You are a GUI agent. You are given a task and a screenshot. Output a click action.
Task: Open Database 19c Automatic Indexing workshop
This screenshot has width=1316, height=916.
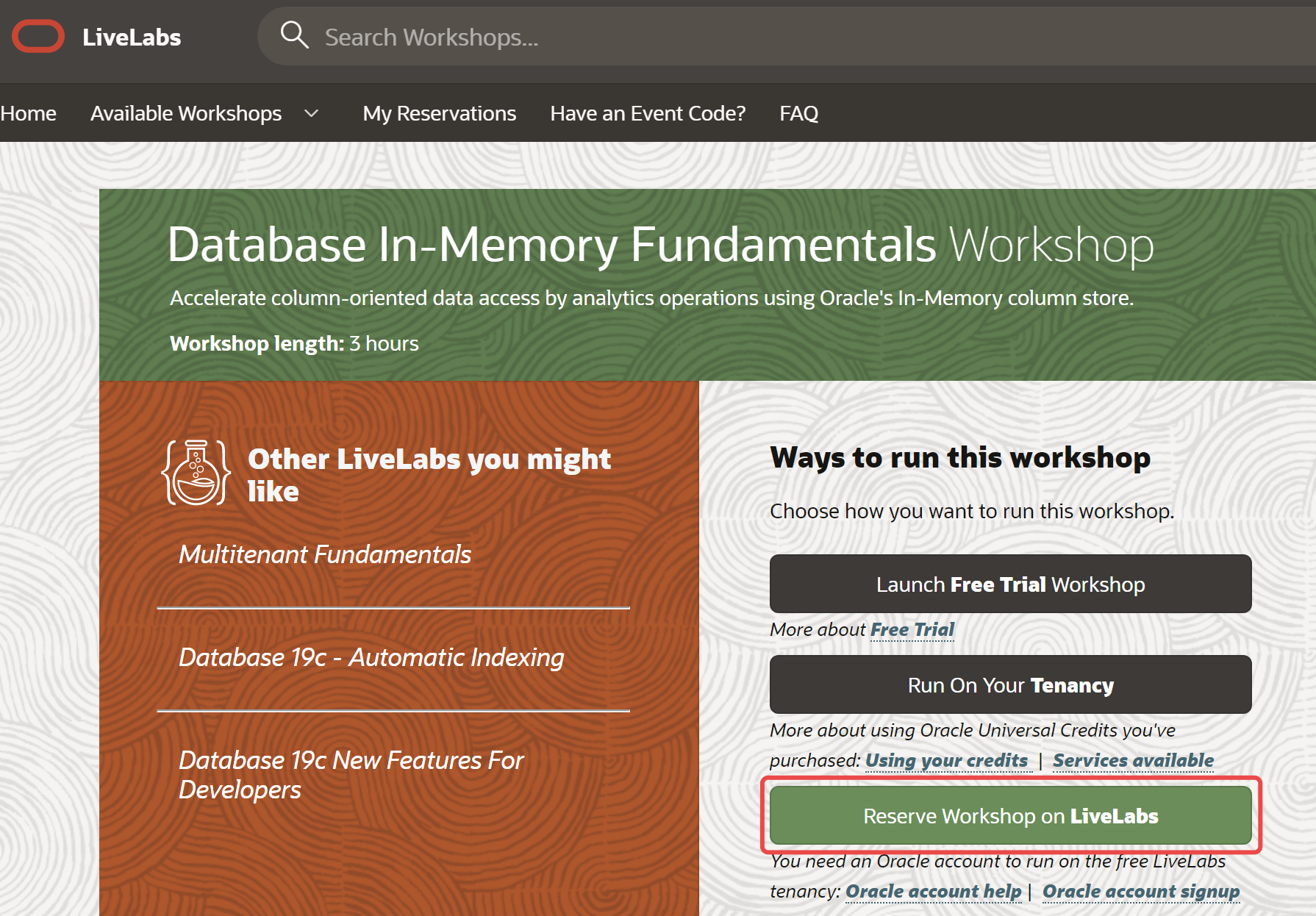[x=371, y=657]
